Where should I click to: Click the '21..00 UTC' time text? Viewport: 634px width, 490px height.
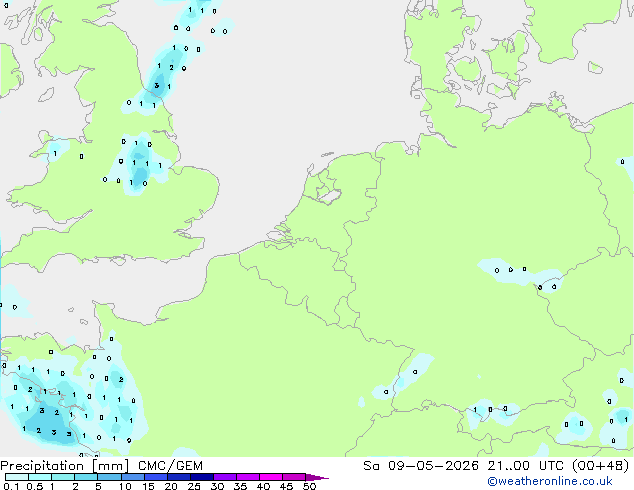525,466
